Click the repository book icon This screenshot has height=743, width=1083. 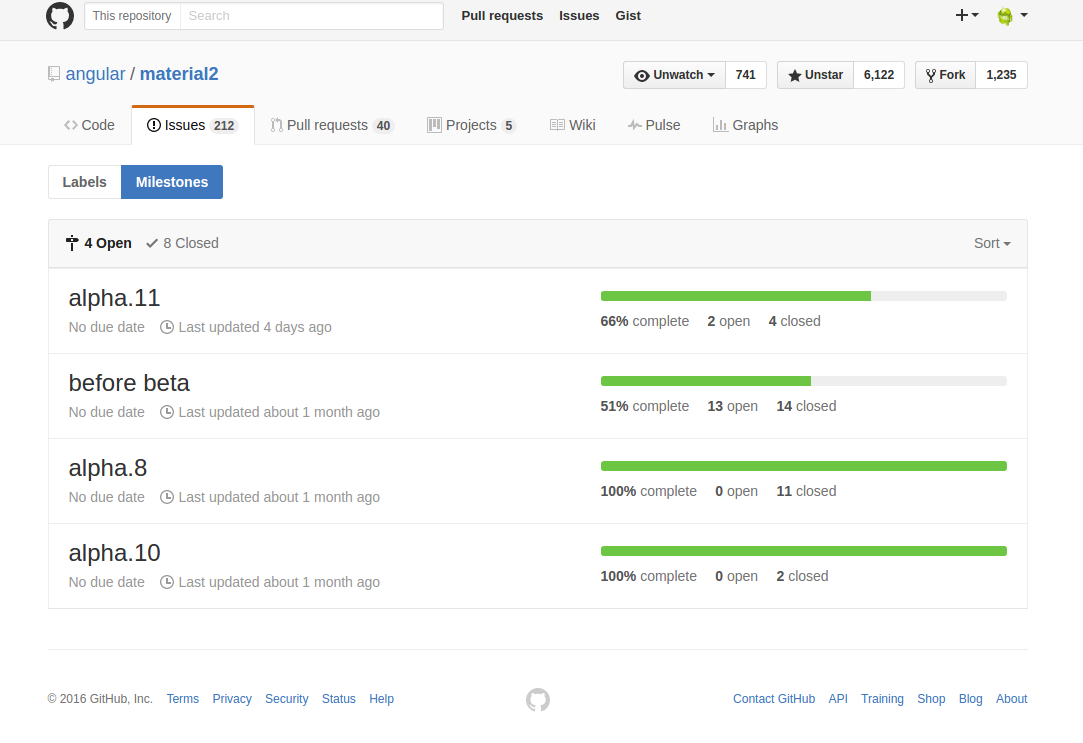click(54, 74)
